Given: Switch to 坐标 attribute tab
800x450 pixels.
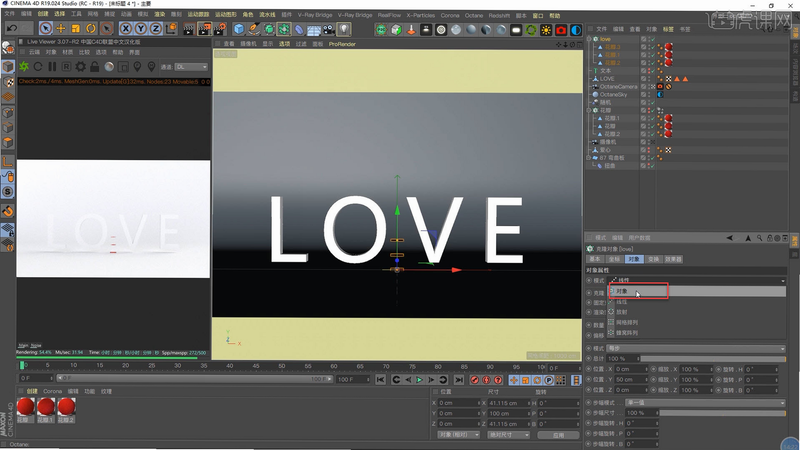Looking at the screenshot, I should (614, 259).
